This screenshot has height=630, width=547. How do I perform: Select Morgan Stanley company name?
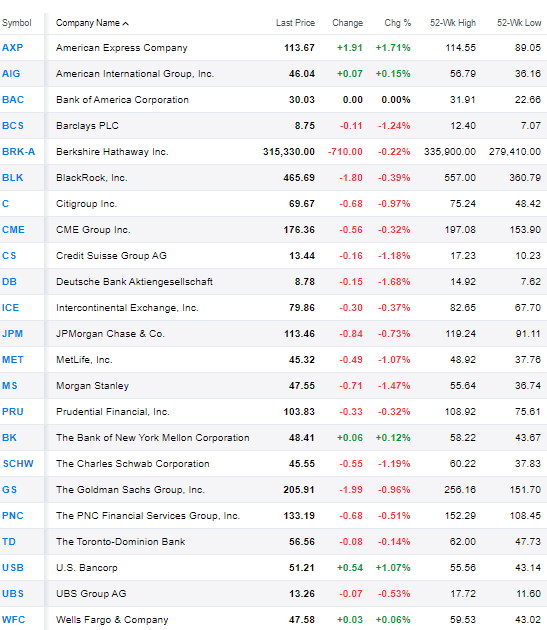(92, 386)
